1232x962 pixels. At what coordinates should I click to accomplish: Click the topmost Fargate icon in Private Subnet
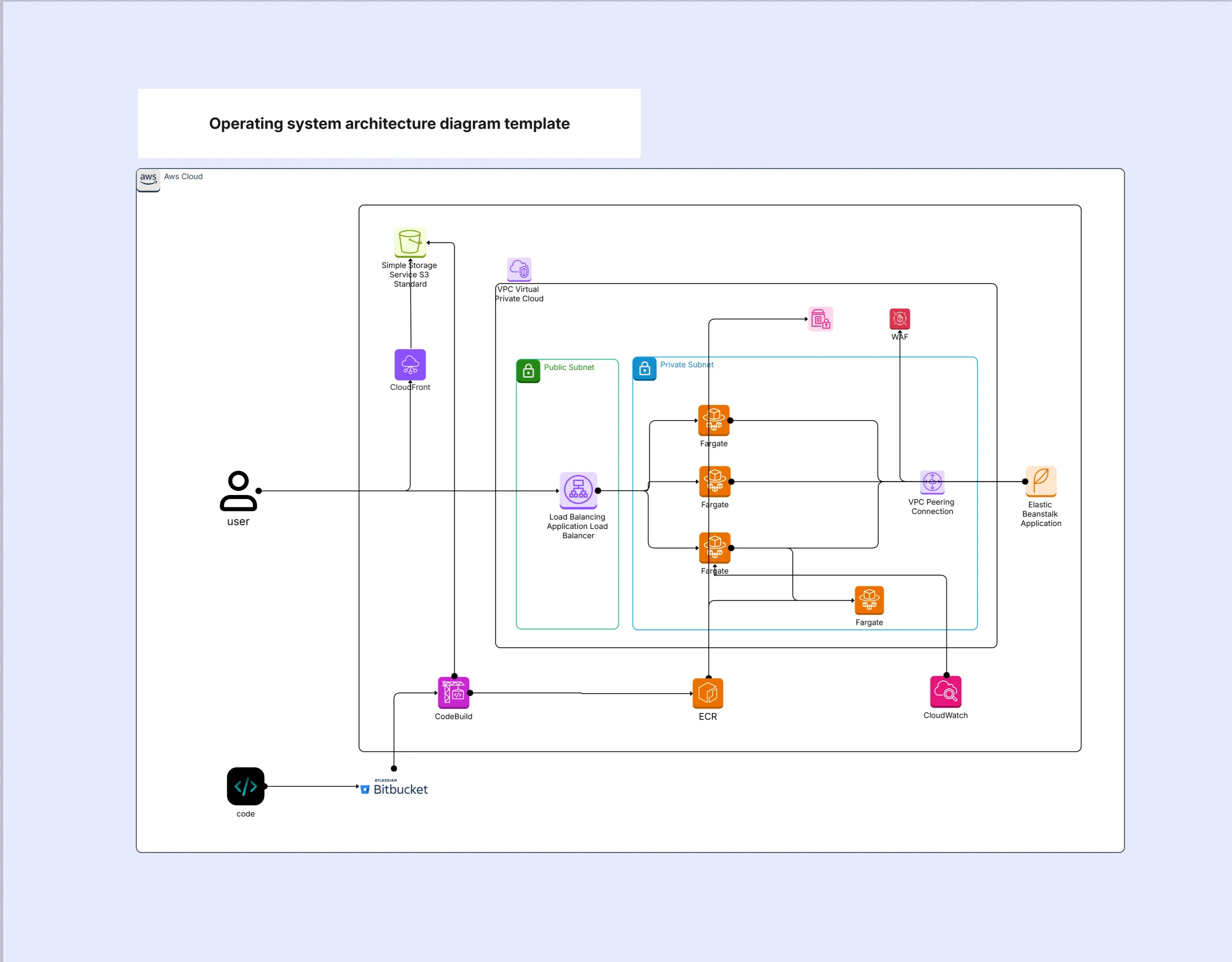pos(714,418)
